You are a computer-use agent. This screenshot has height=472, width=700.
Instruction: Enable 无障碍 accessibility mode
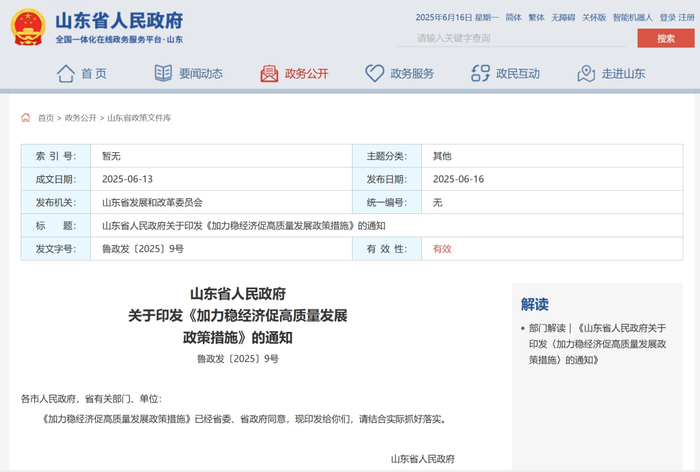coord(562,17)
